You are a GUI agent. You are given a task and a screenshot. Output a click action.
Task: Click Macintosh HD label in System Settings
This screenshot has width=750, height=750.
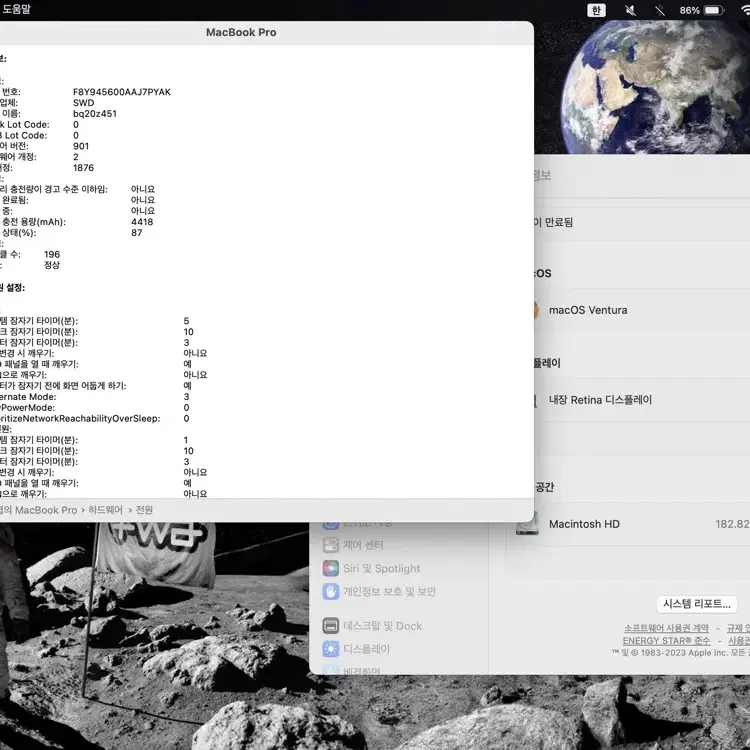pos(584,524)
